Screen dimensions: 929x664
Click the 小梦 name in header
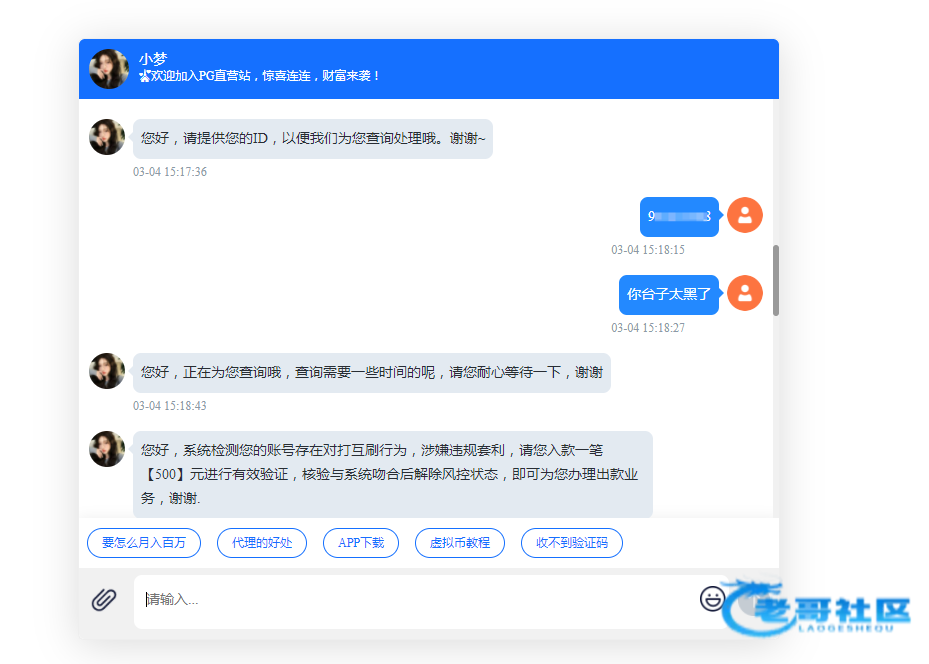click(153, 59)
